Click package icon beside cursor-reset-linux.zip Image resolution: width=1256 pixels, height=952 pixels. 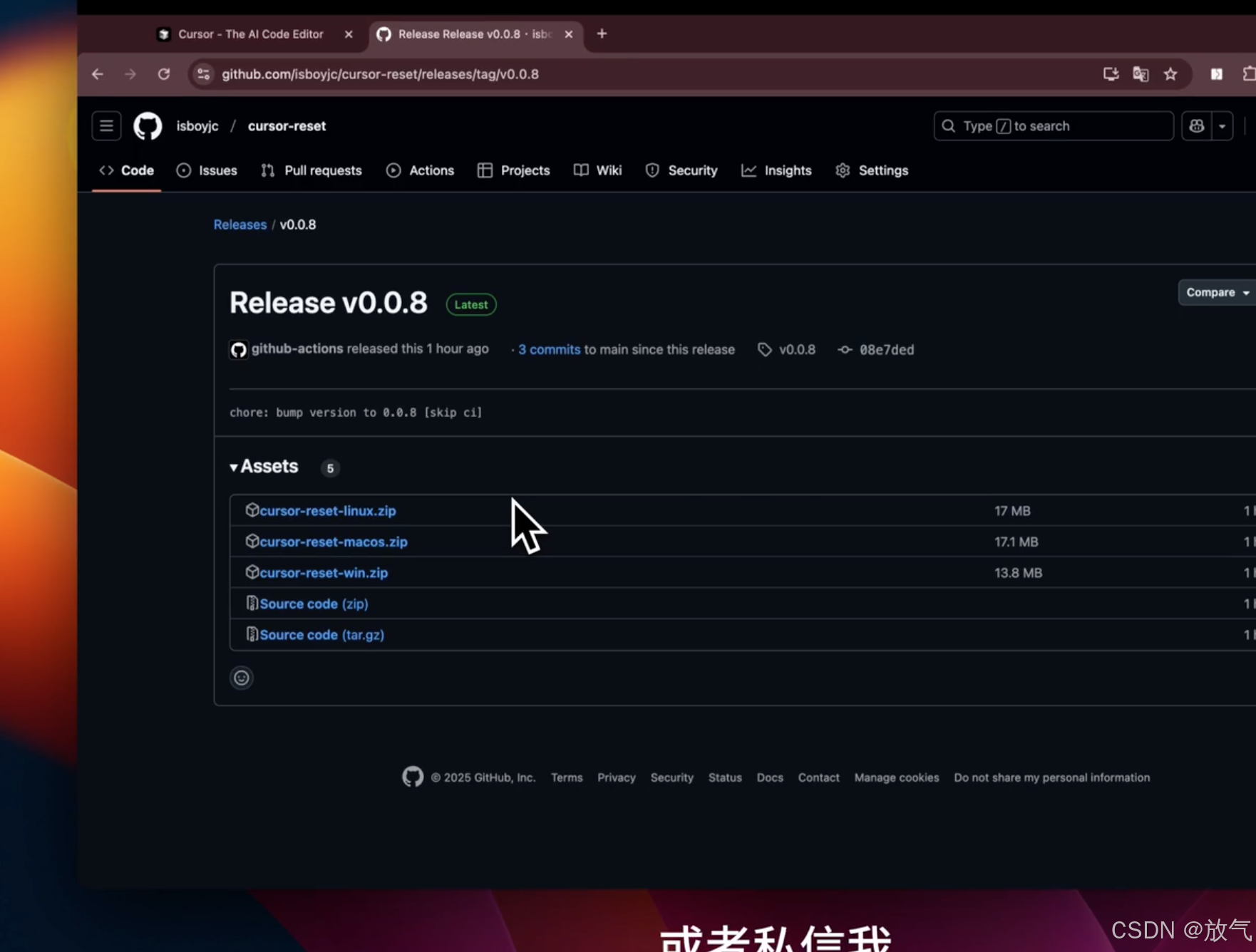click(252, 509)
